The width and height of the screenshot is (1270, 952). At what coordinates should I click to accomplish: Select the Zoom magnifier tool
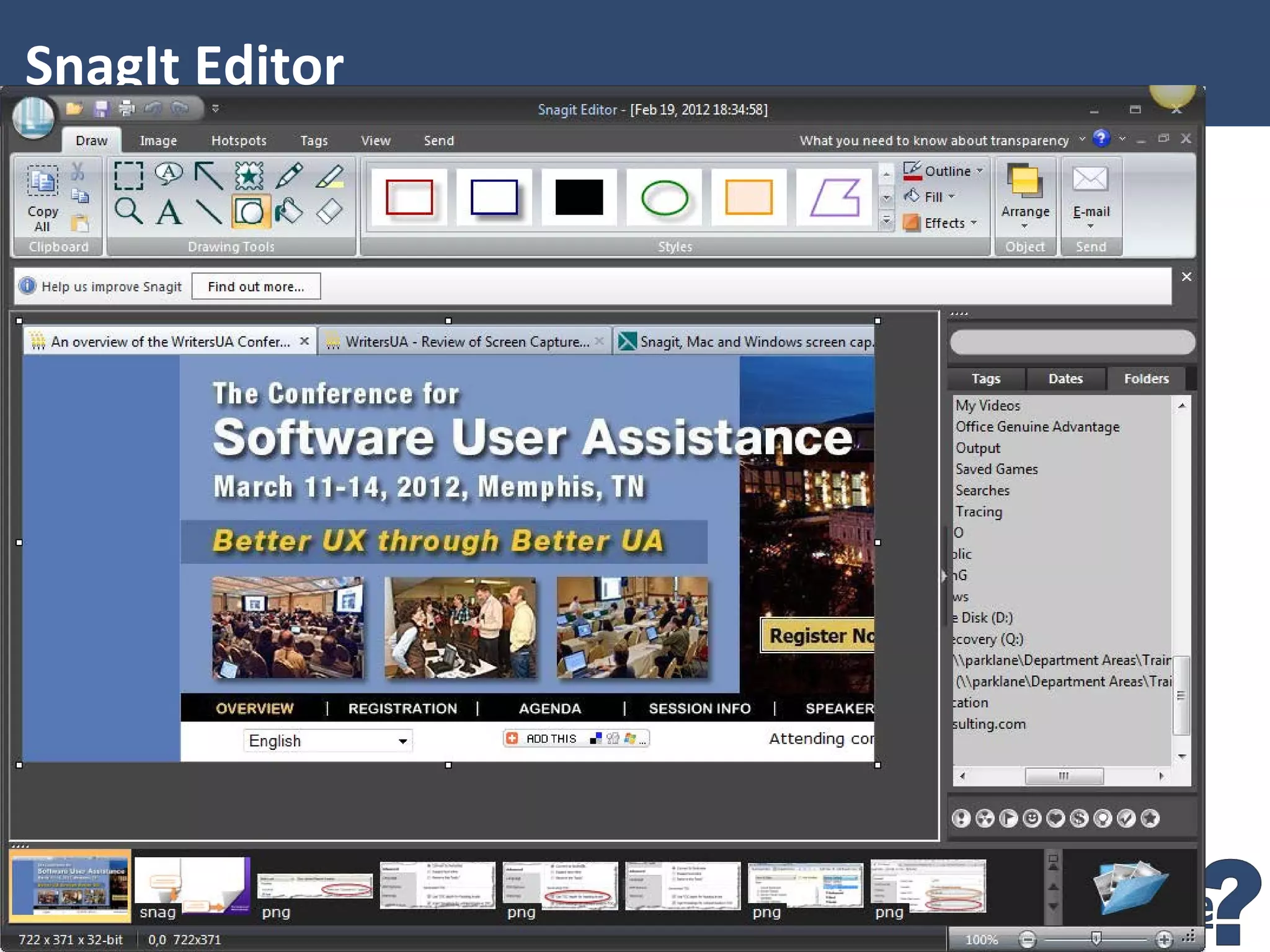click(128, 211)
